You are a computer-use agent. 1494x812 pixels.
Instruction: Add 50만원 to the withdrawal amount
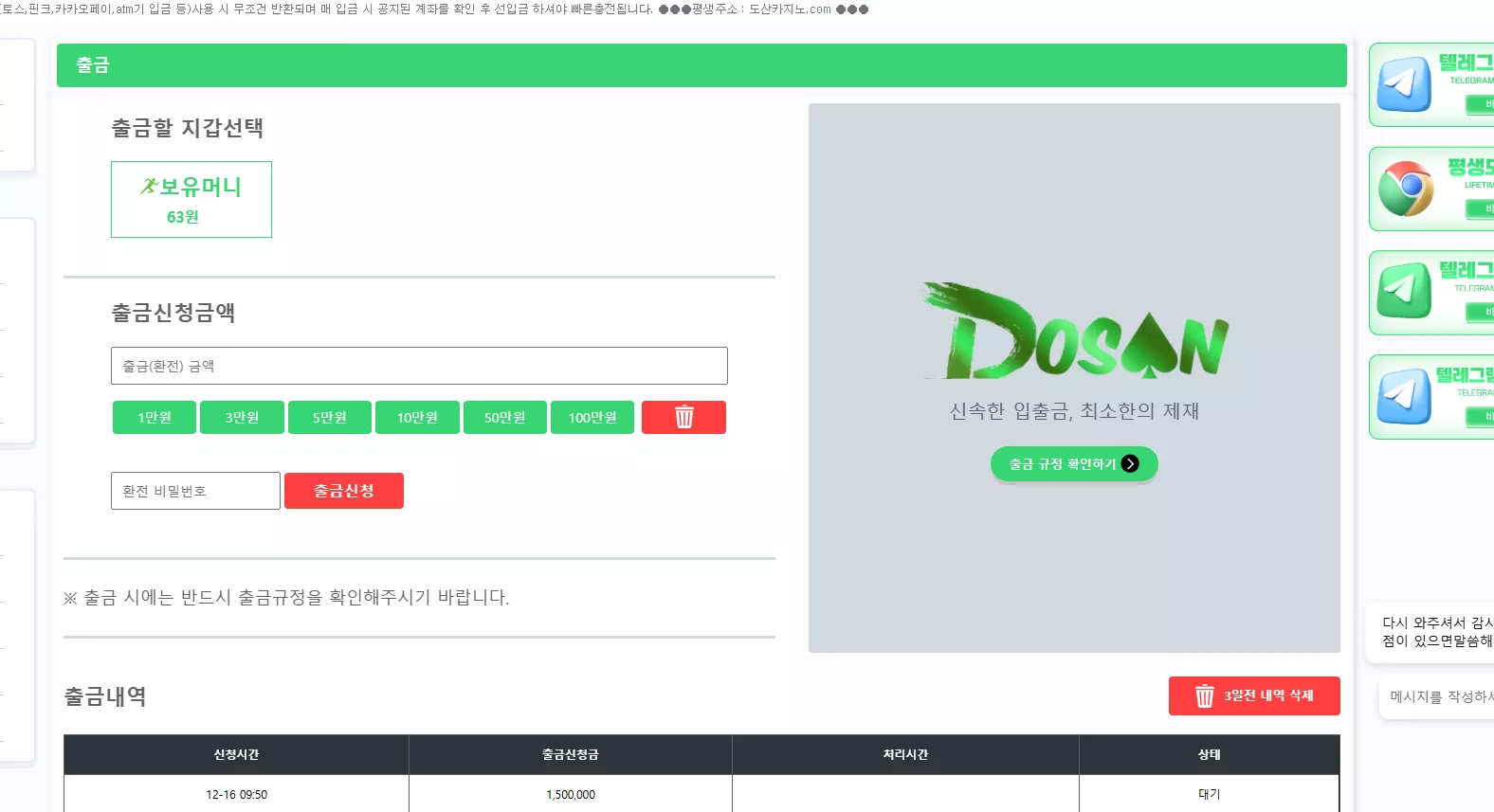pyautogui.click(x=505, y=417)
